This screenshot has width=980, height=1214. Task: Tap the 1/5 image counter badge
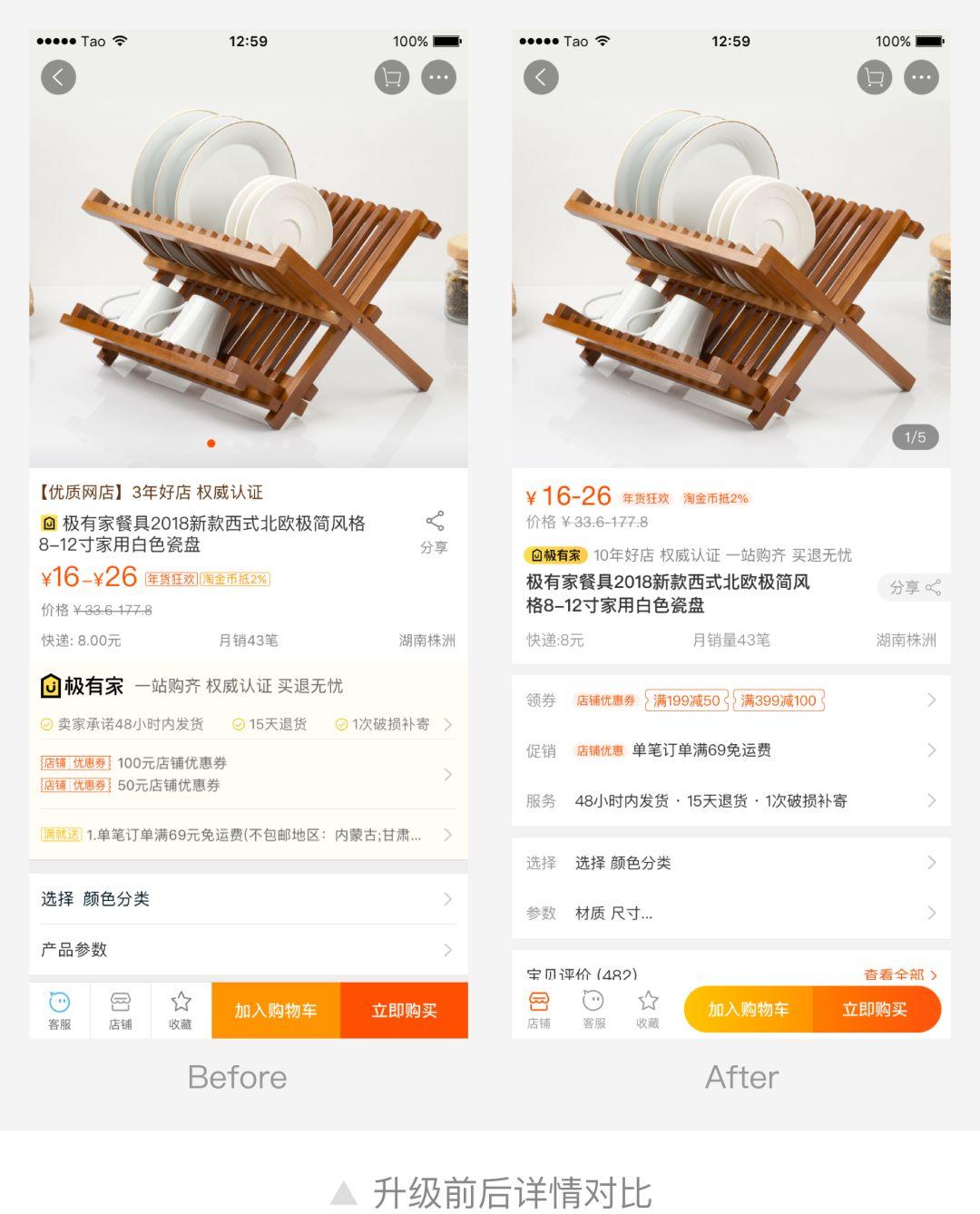[x=915, y=437]
